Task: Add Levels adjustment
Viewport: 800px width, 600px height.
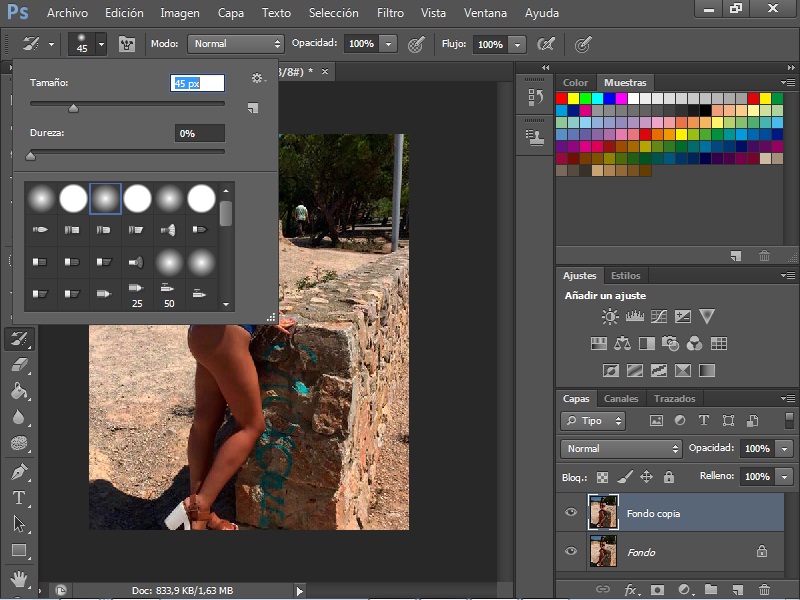Action: tap(634, 316)
